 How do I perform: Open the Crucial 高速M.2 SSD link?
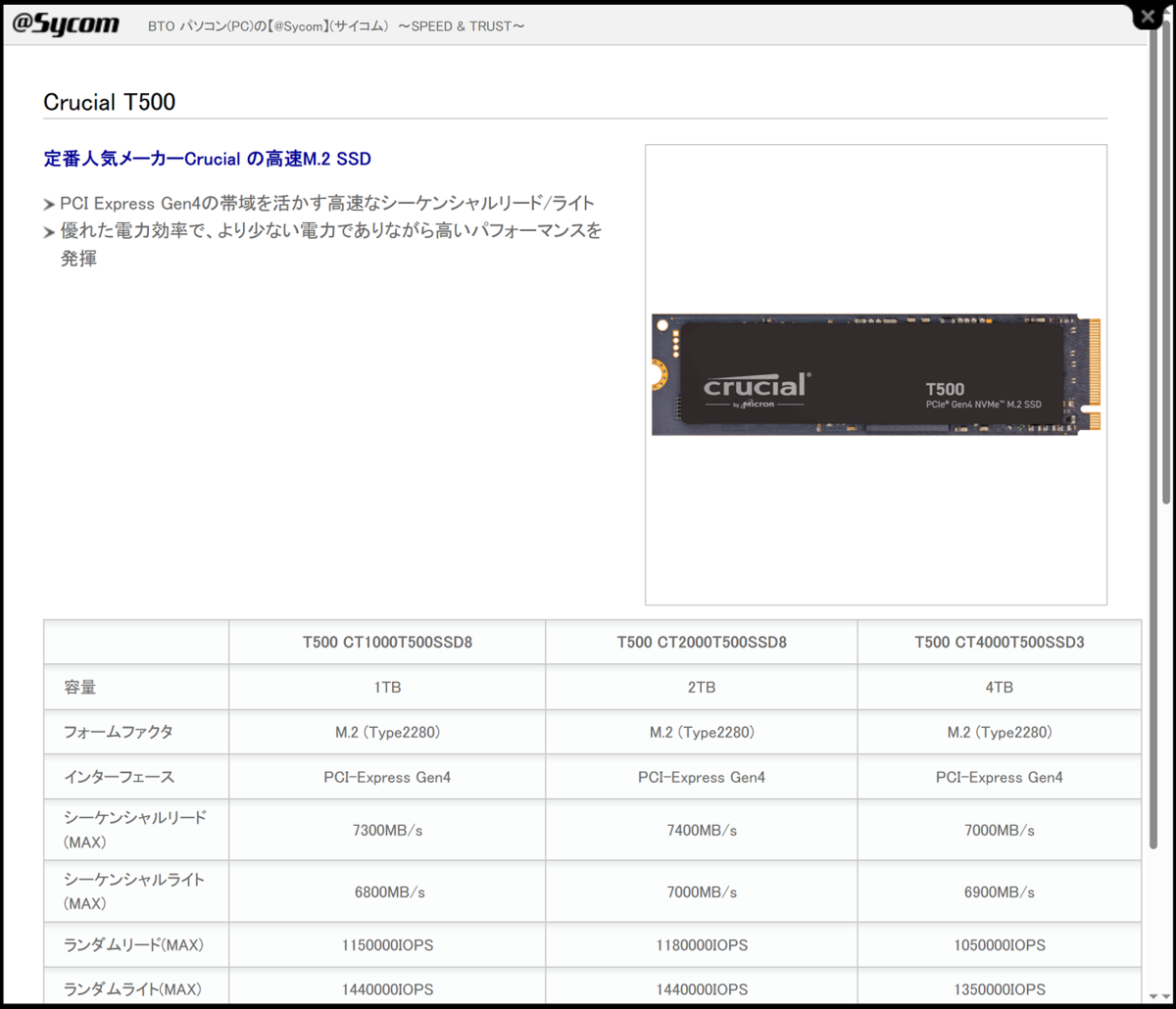coord(207,158)
